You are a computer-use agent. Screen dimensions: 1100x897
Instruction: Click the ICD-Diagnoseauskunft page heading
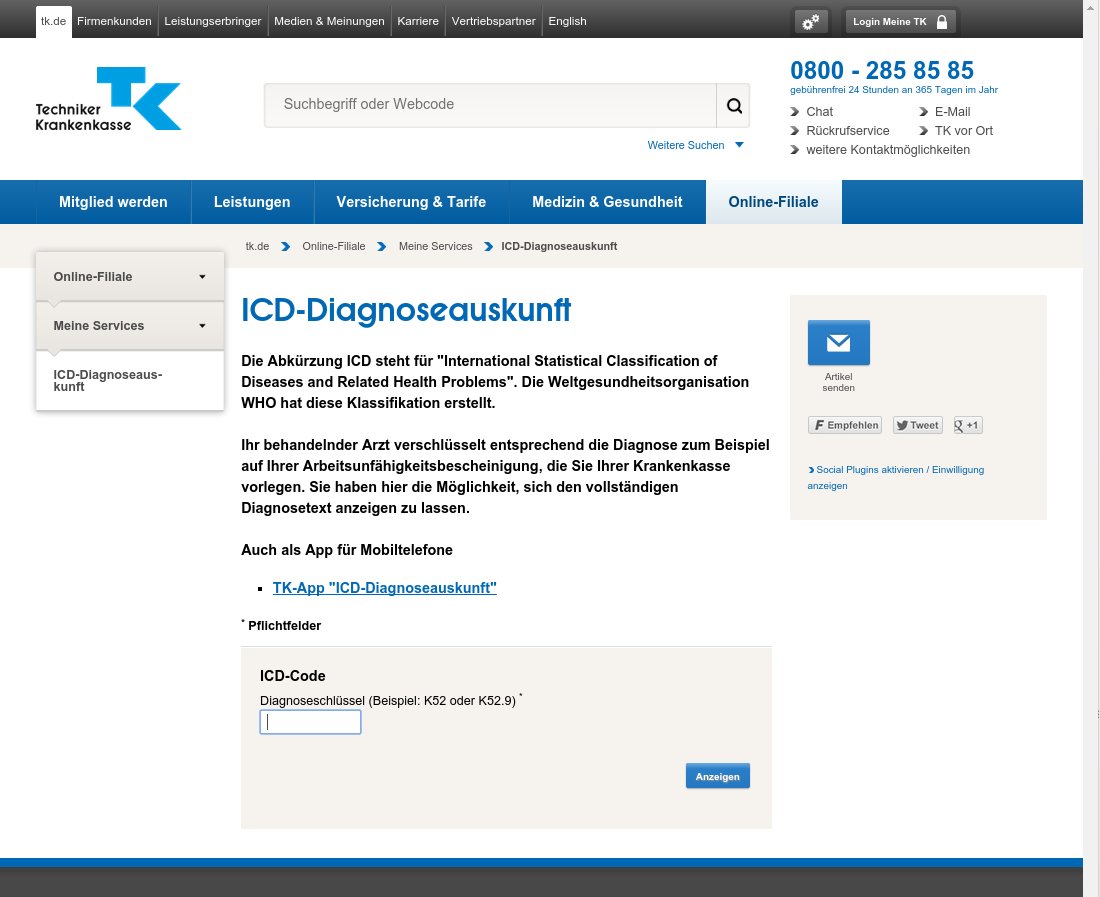tap(406, 310)
